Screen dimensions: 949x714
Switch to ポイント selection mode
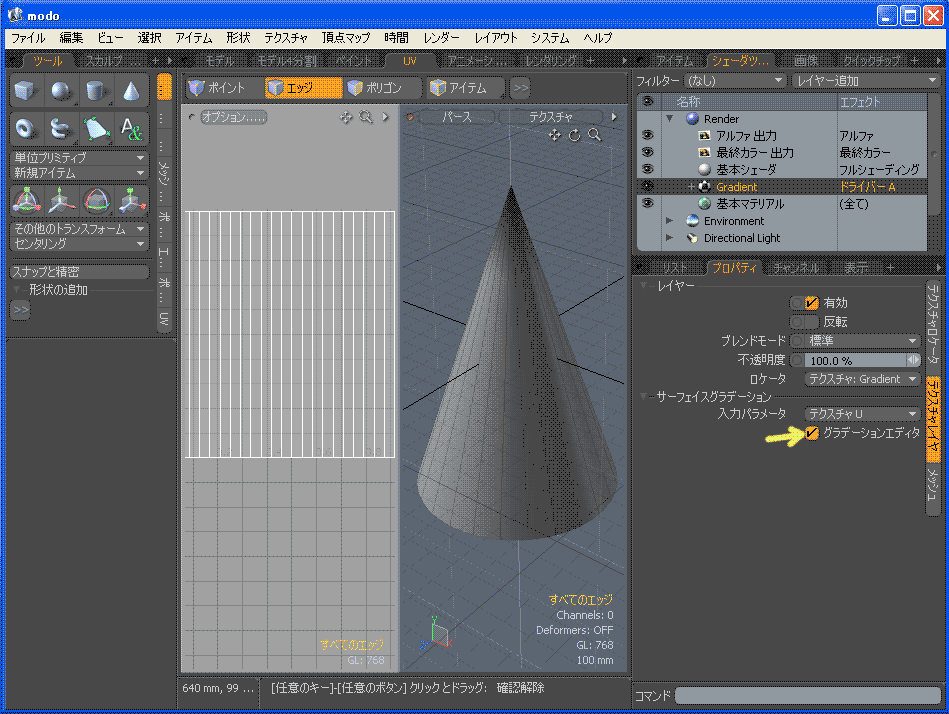(x=224, y=88)
